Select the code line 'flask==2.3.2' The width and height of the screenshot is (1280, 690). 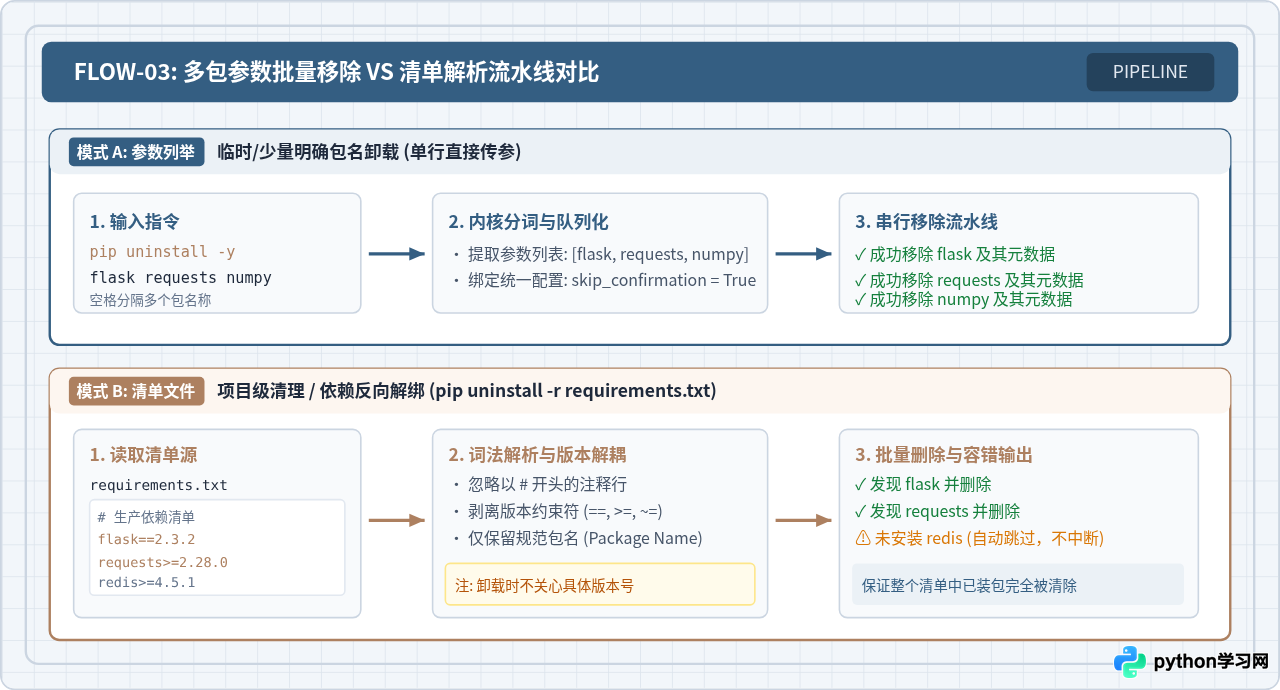[146, 539]
